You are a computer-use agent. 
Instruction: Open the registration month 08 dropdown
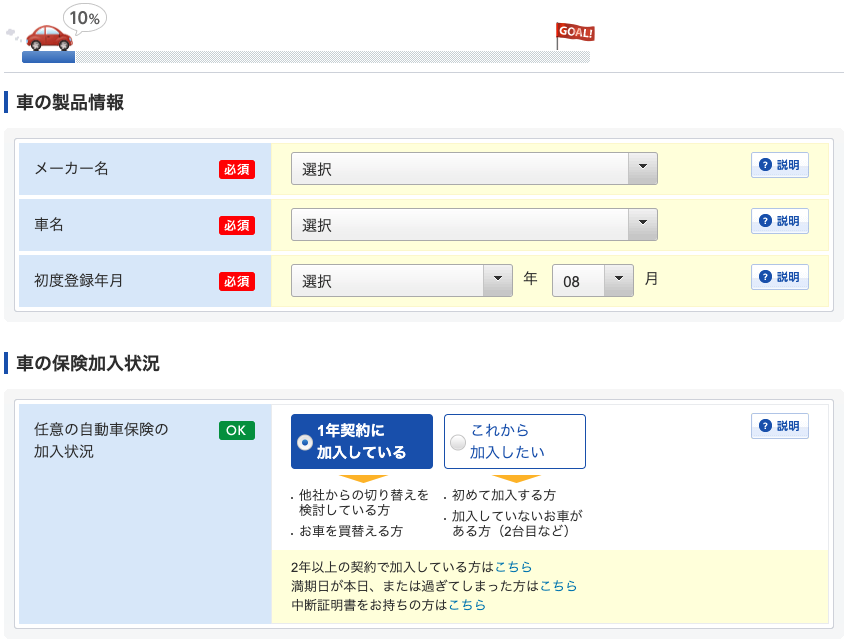592,281
